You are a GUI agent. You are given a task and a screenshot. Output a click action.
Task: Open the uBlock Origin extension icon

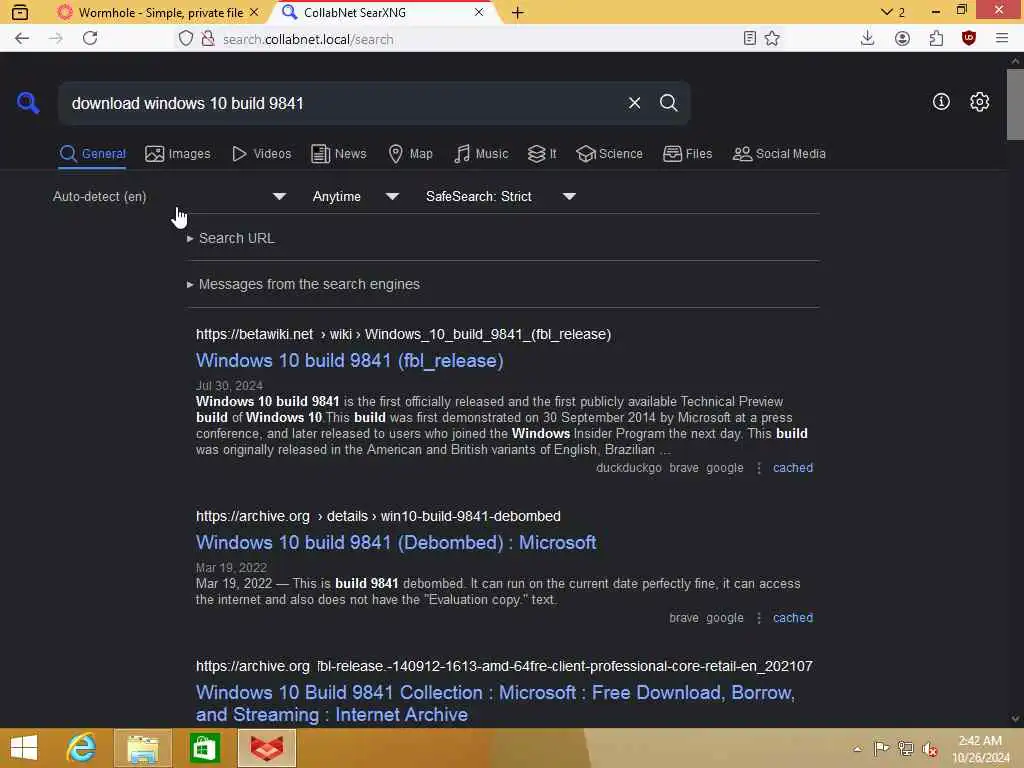969,39
